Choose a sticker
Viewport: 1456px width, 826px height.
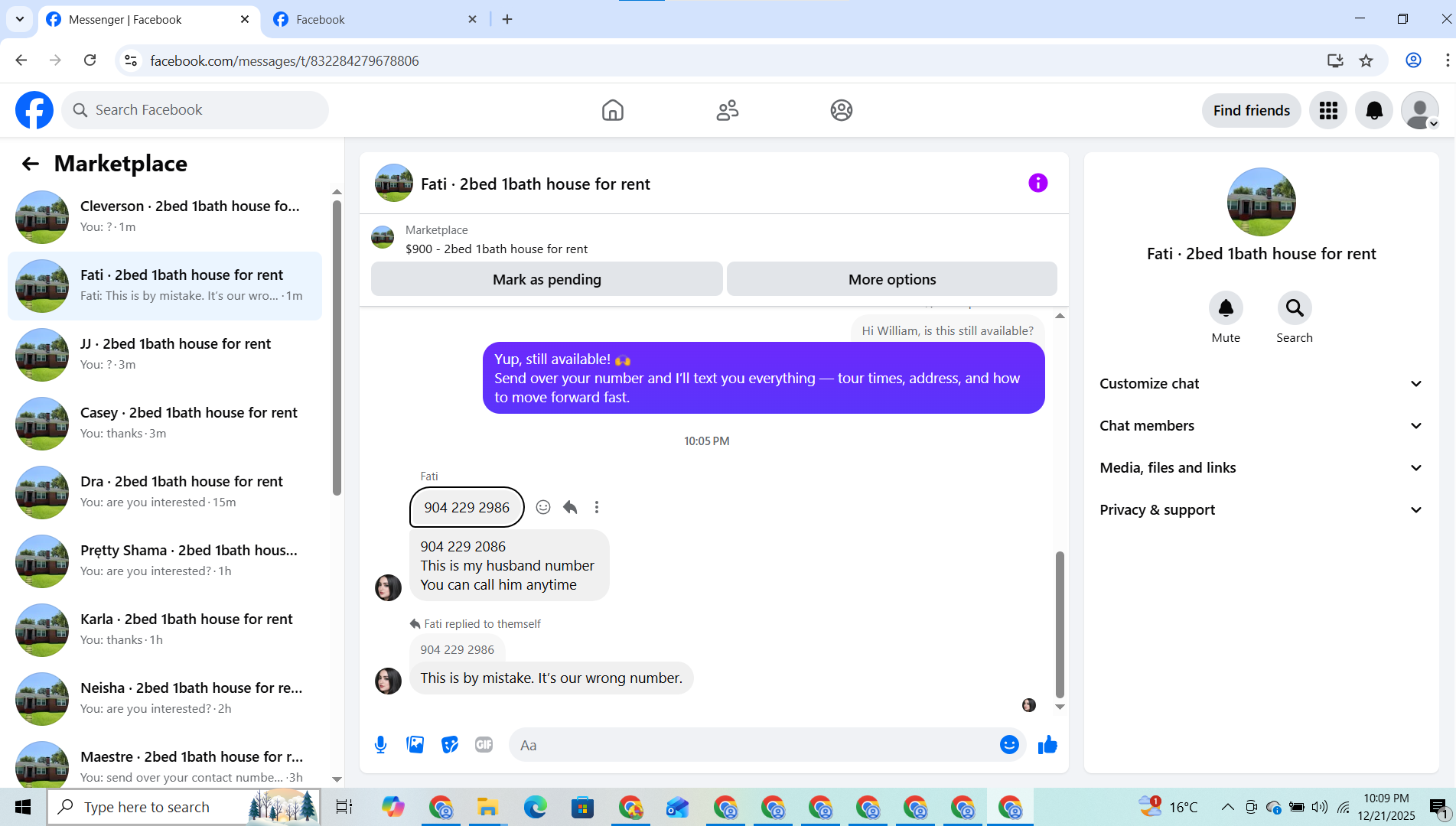pos(449,744)
